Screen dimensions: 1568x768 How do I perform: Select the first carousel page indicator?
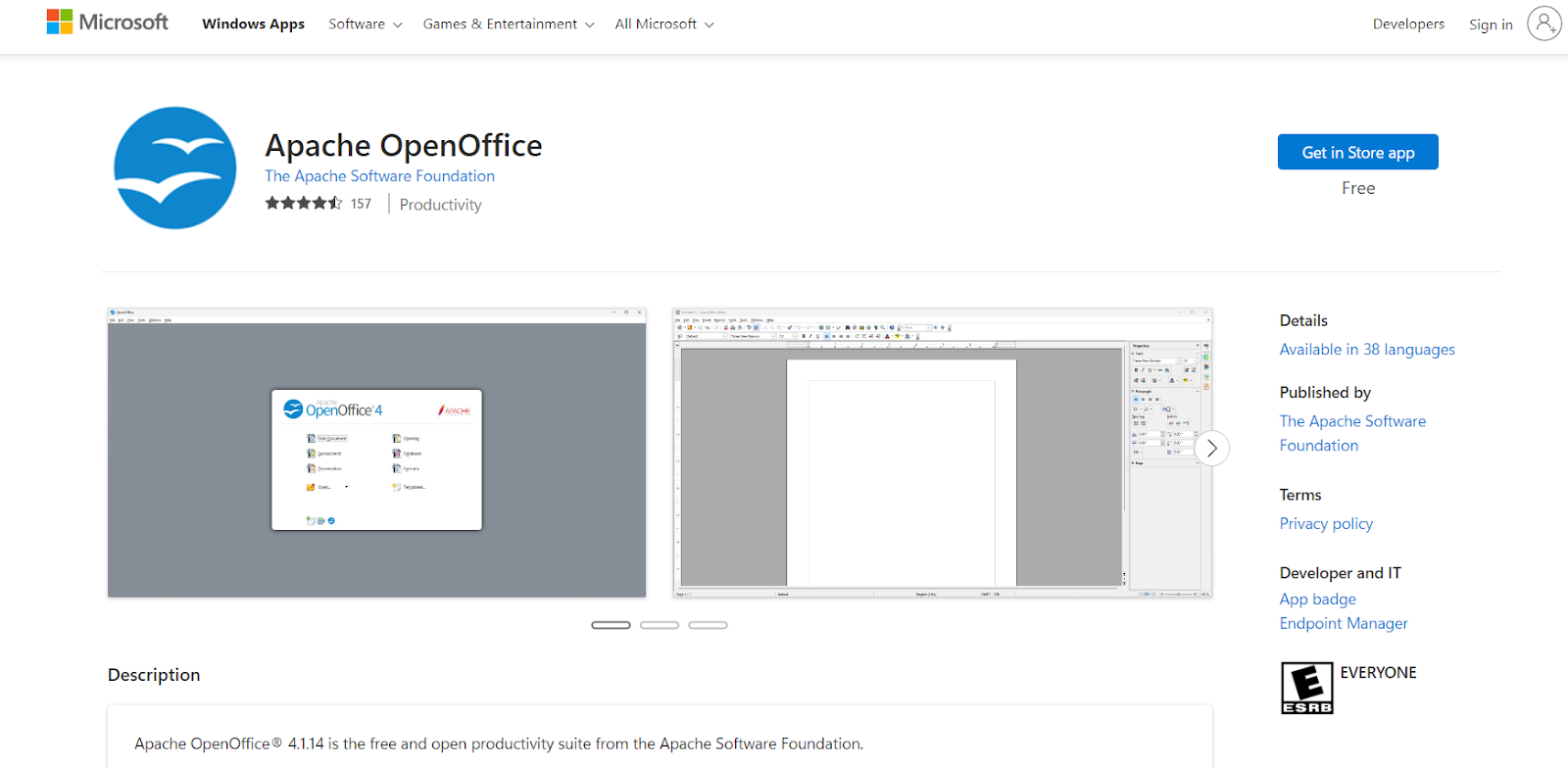tap(611, 625)
